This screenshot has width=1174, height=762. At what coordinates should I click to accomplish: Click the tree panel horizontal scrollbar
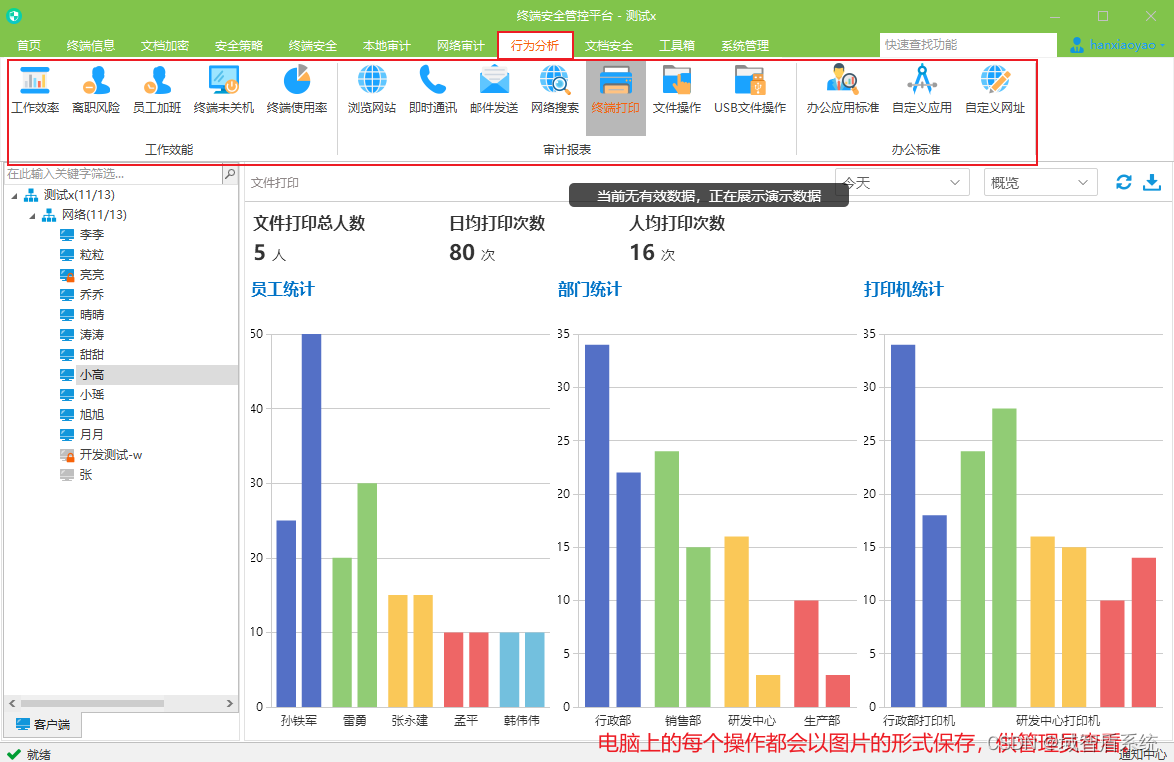92,704
